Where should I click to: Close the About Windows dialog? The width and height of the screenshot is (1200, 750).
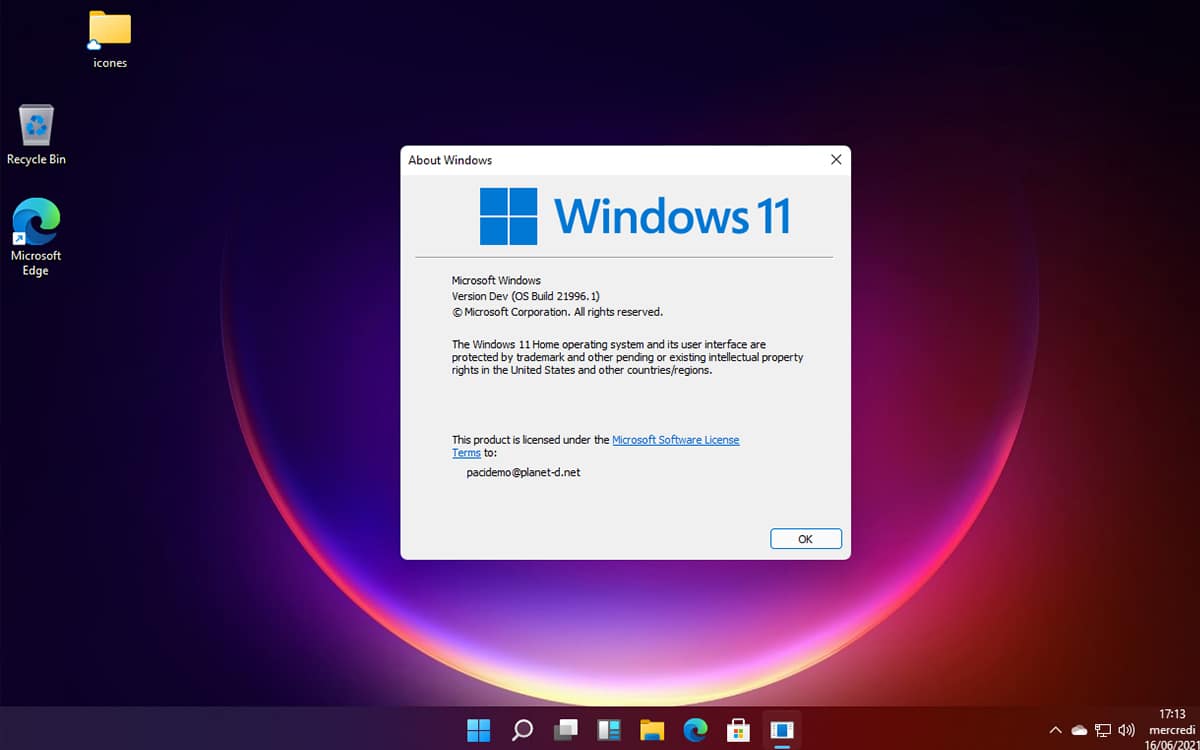coord(835,160)
